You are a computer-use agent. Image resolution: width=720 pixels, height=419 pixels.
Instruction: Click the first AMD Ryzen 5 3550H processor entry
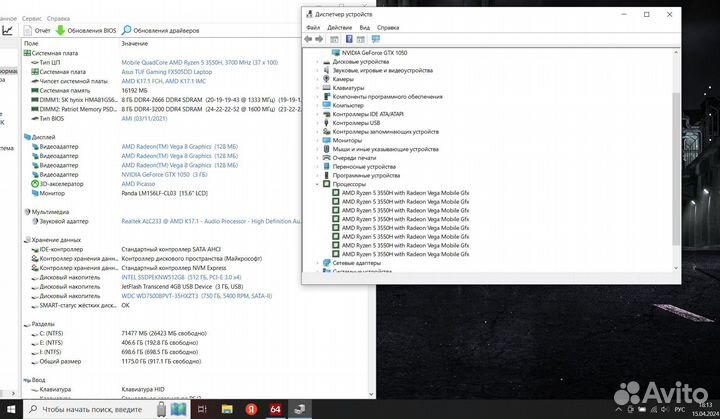[x=405, y=193]
